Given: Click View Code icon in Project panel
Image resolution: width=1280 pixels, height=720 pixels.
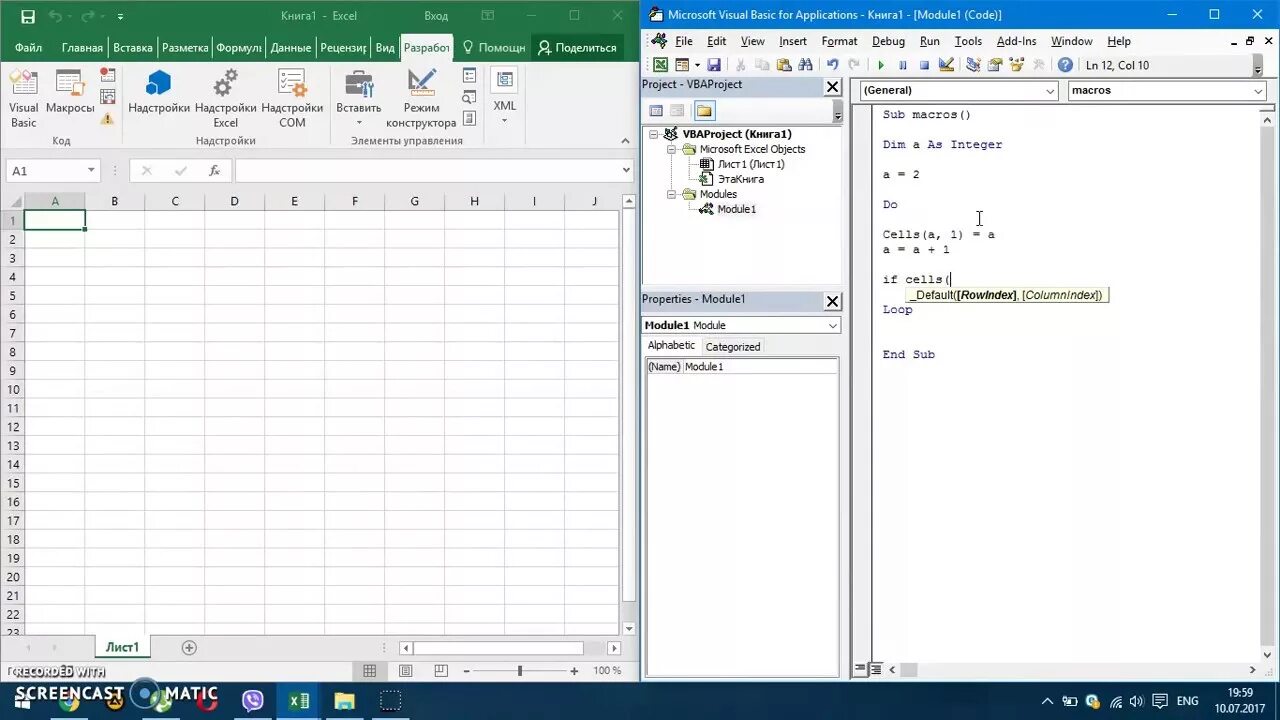Looking at the screenshot, I should point(656,111).
